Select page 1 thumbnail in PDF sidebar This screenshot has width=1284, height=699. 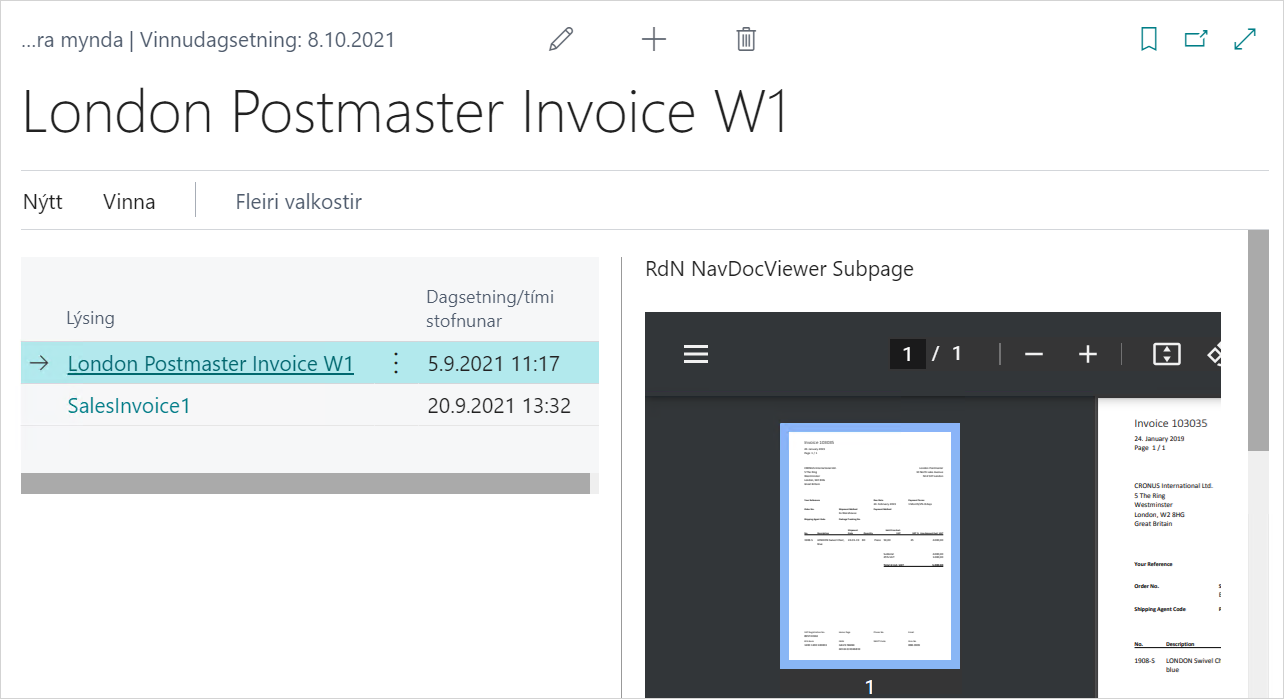pos(869,545)
